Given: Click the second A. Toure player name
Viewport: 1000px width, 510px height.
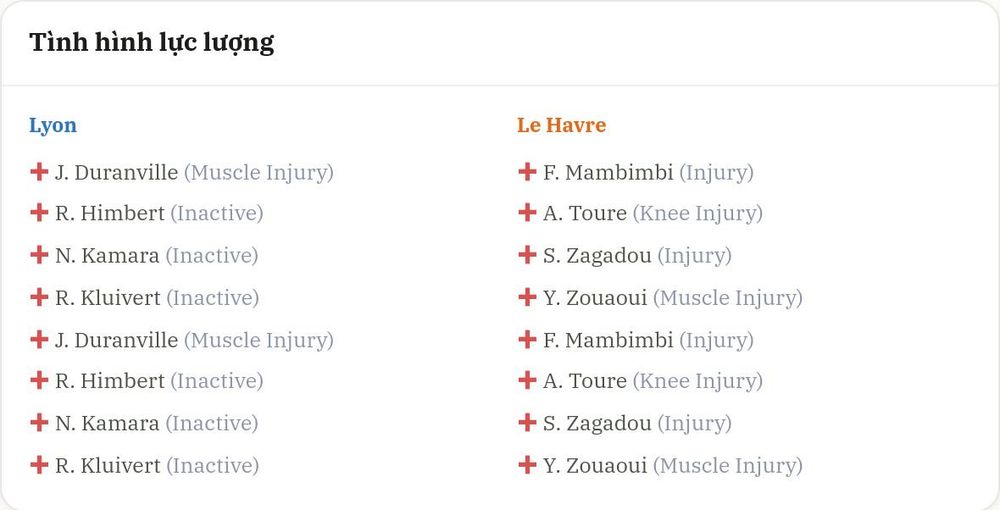Looking at the screenshot, I should pos(585,381).
